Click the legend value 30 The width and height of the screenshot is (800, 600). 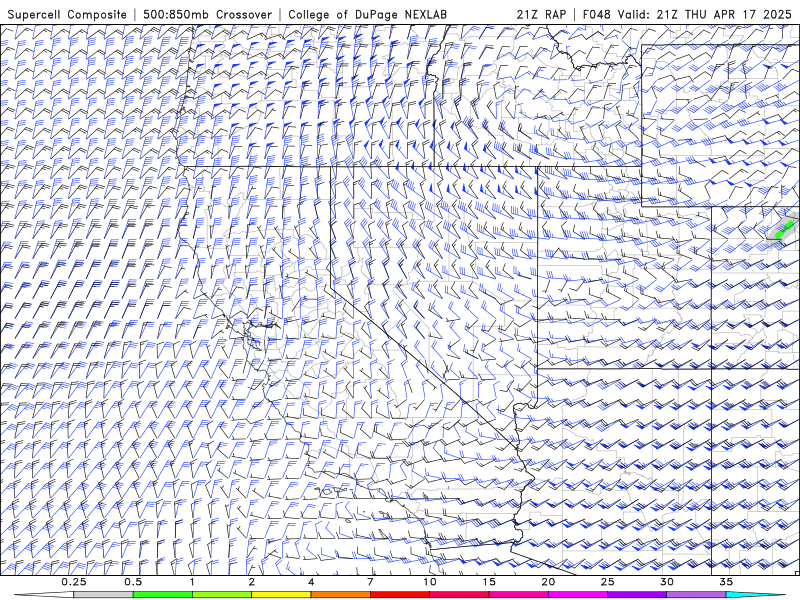coord(667,582)
